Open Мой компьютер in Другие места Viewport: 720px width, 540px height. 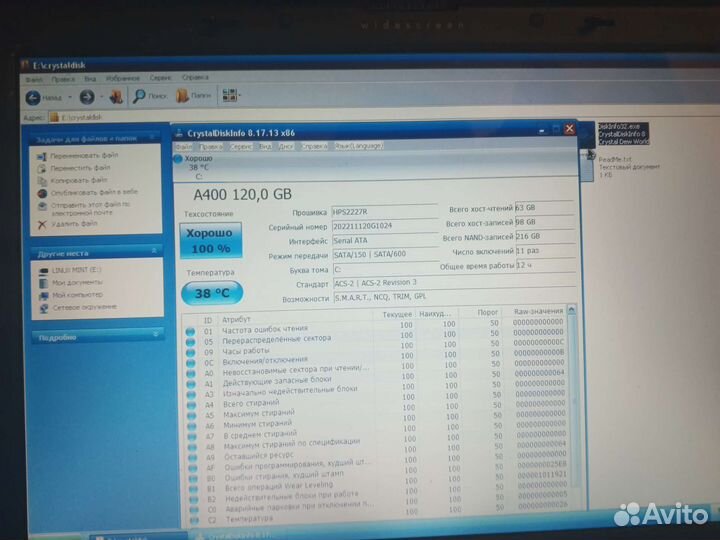pyautogui.click(x=77, y=295)
